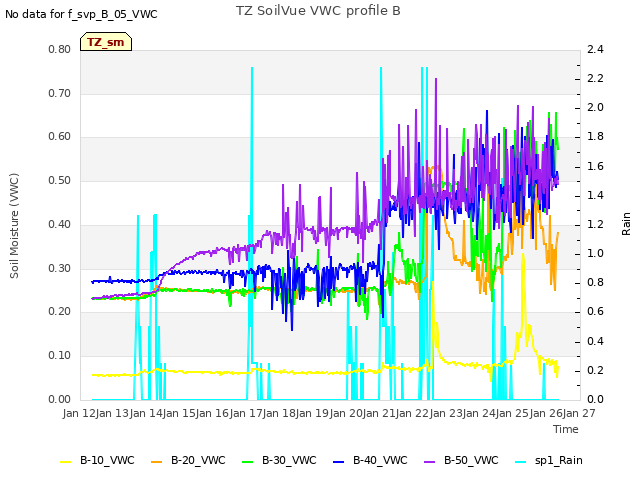Select the B-20_VWC legend entry
This screenshot has height=480, width=640.
click(188, 460)
